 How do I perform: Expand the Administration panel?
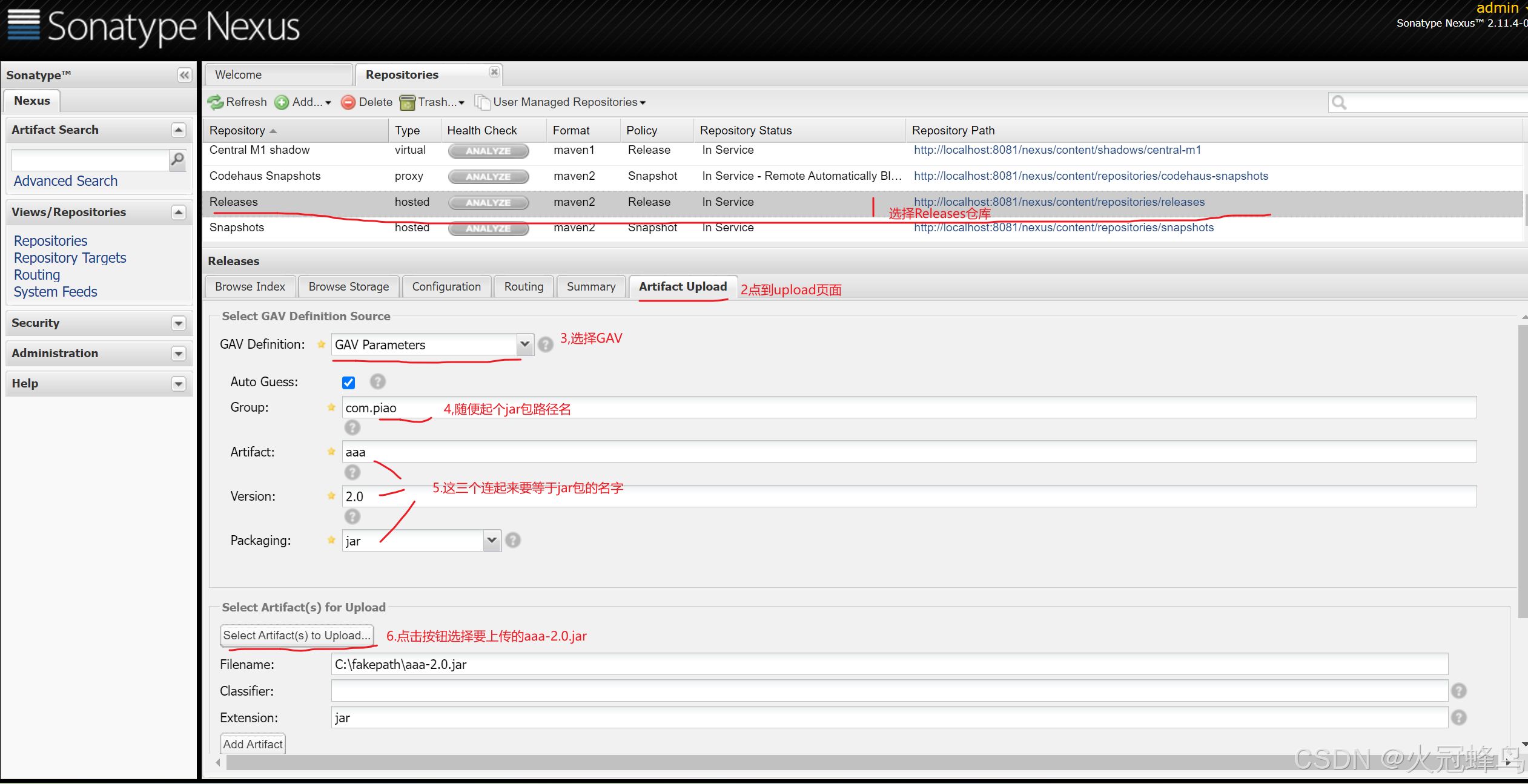pyautogui.click(x=178, y=354)
